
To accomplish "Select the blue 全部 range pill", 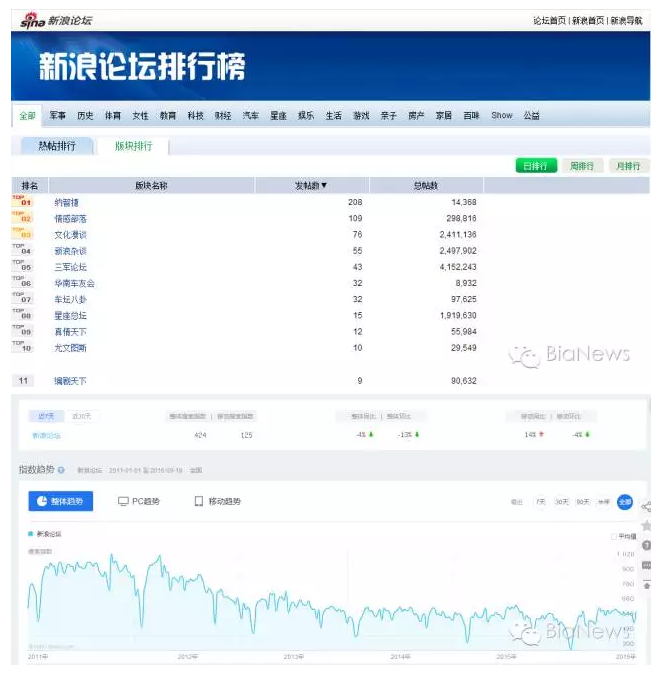I will tap(625, 502).
